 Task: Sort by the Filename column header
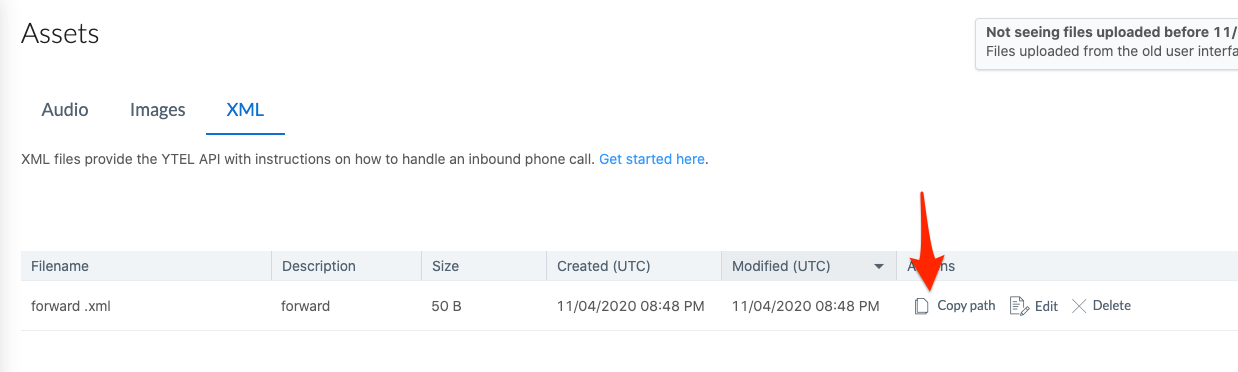coord(60,266)
